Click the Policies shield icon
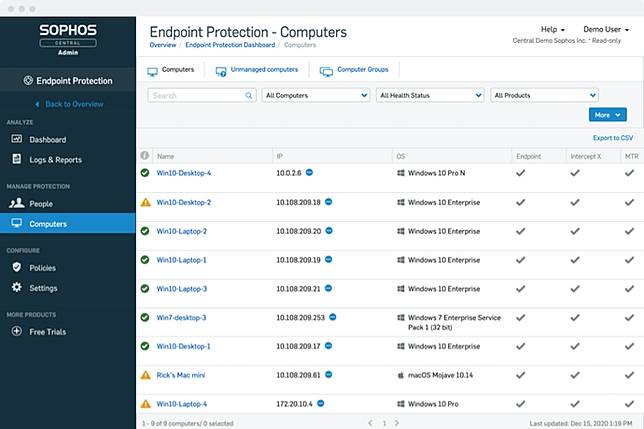The height and width of the screenshot is (429, 644). 16,268
